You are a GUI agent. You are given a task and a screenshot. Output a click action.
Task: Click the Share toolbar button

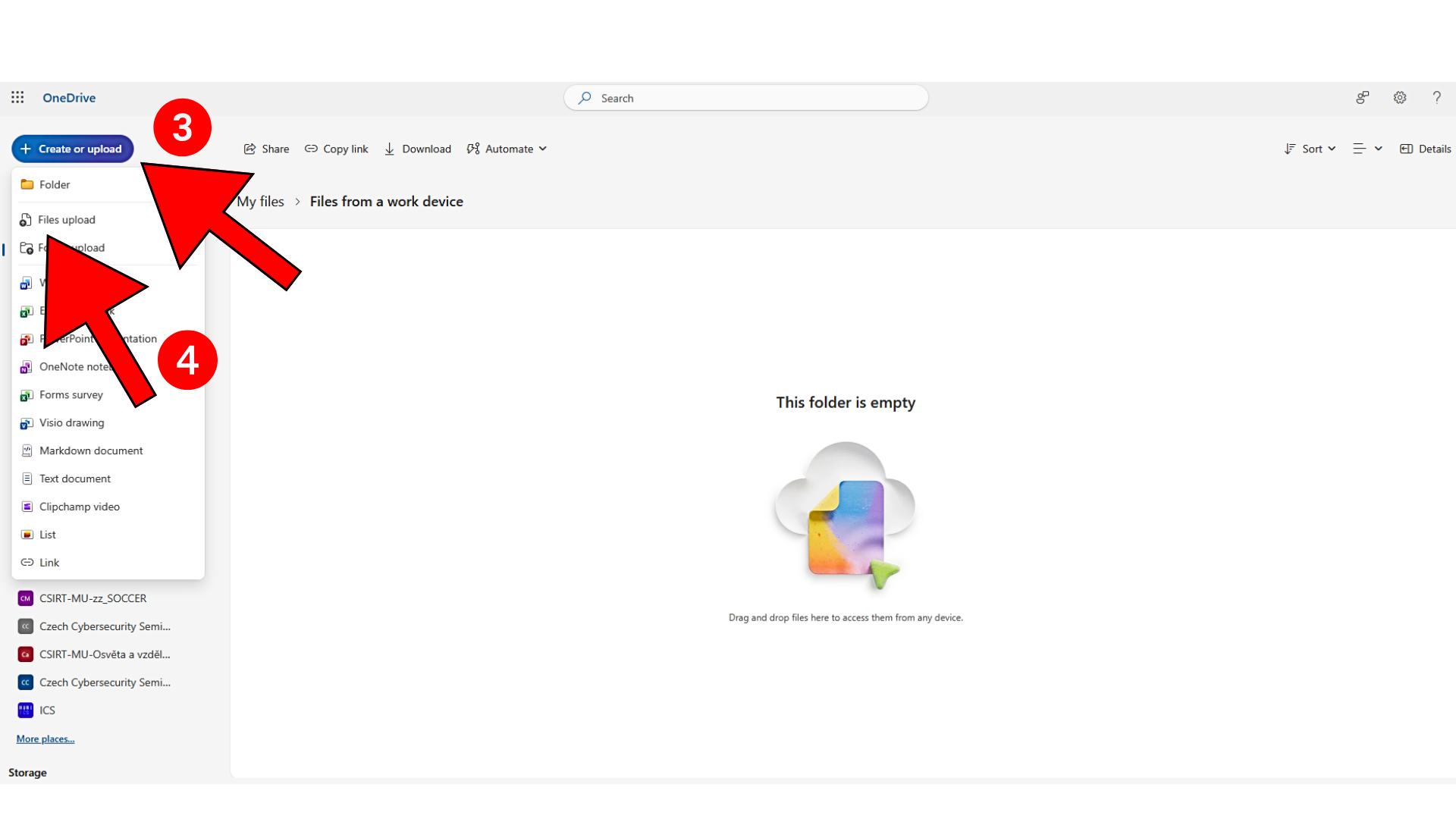(x=266, y=149)
